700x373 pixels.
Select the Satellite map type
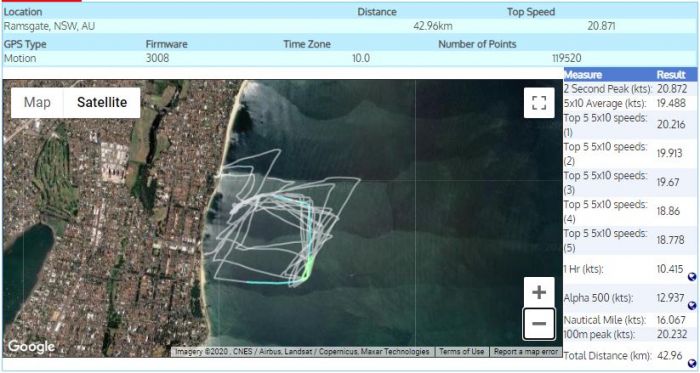102,103
